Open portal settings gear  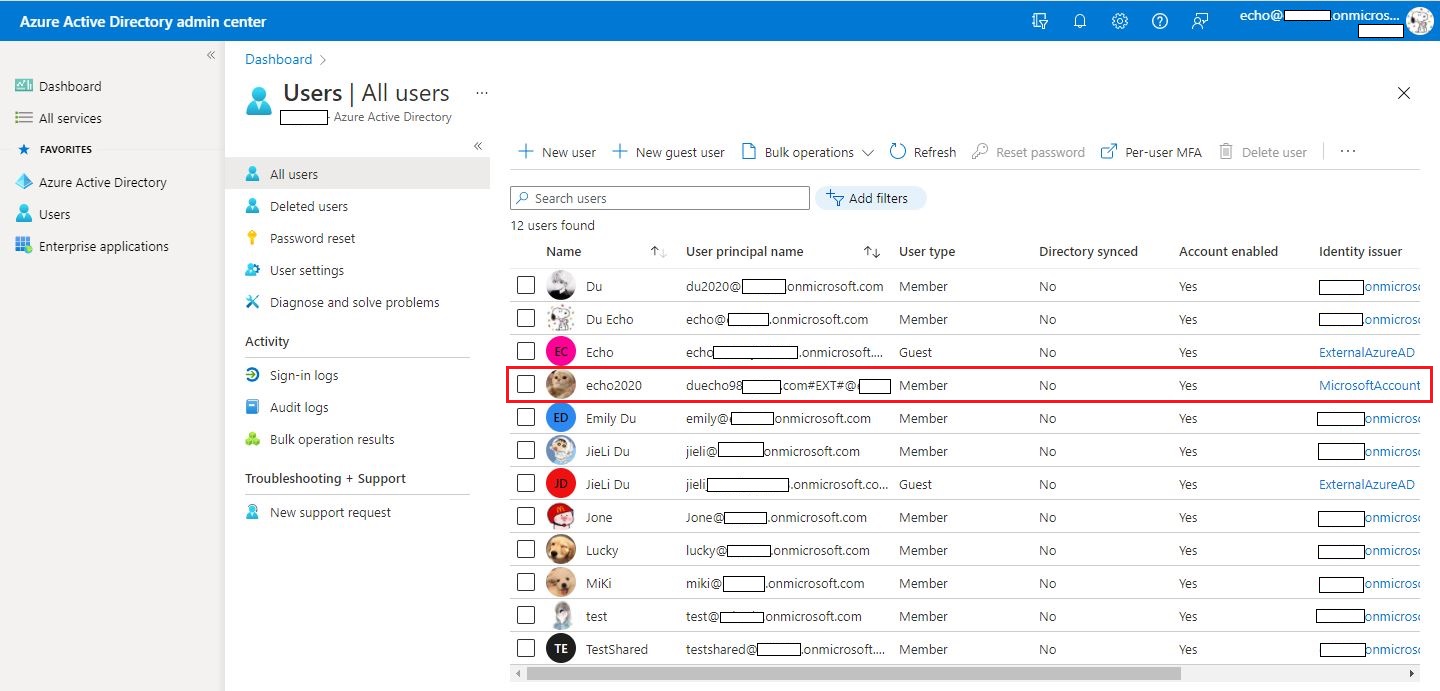[1120, 21]
